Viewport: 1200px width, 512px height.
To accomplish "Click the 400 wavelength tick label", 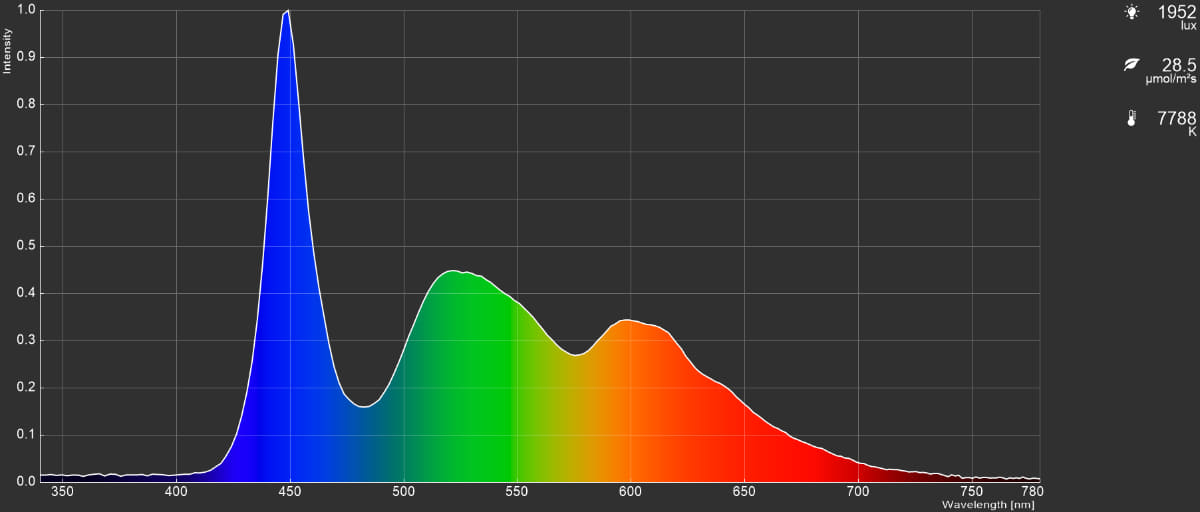I will point(176,492).
